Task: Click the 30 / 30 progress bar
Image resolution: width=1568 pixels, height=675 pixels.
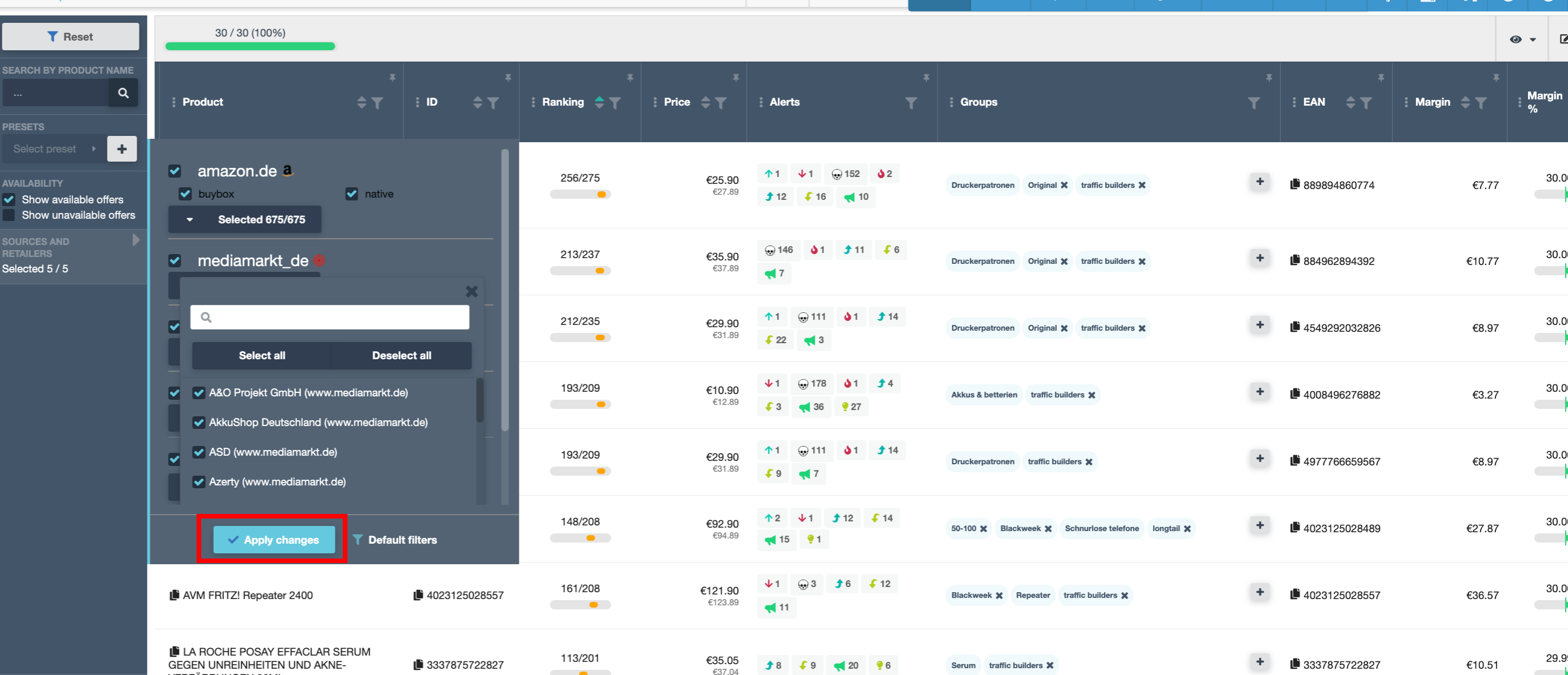Action: click(x=250, y=46)
